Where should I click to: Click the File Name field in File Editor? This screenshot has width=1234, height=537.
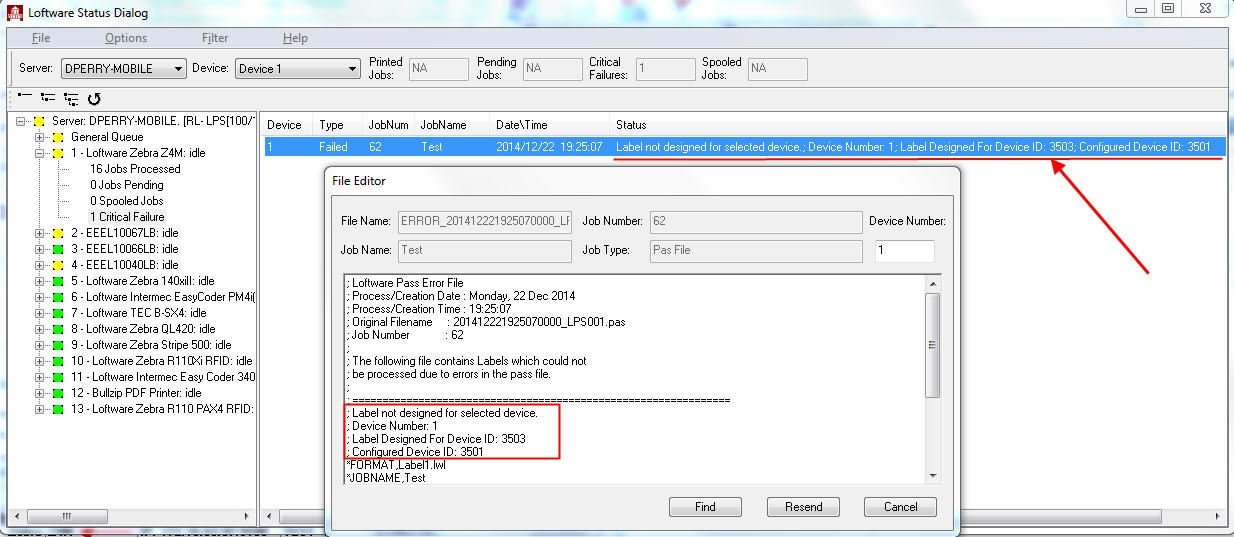[x=485, y=221]
